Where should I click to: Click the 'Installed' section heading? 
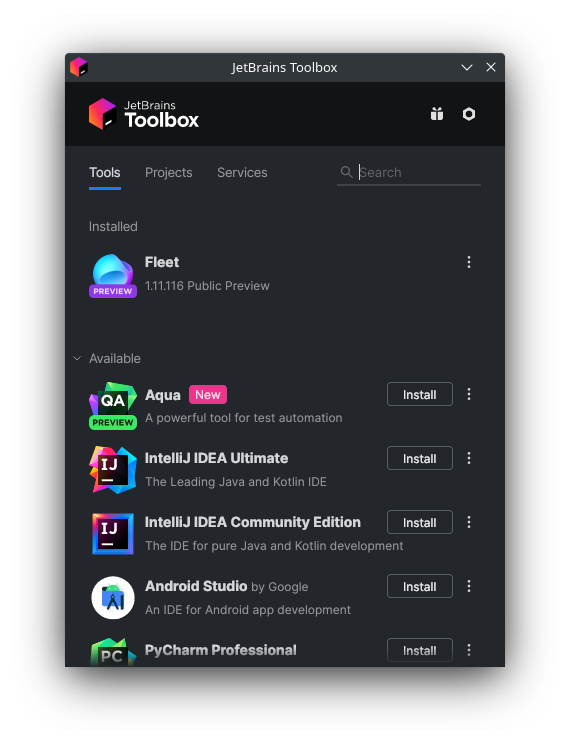[x=113, y=226]
